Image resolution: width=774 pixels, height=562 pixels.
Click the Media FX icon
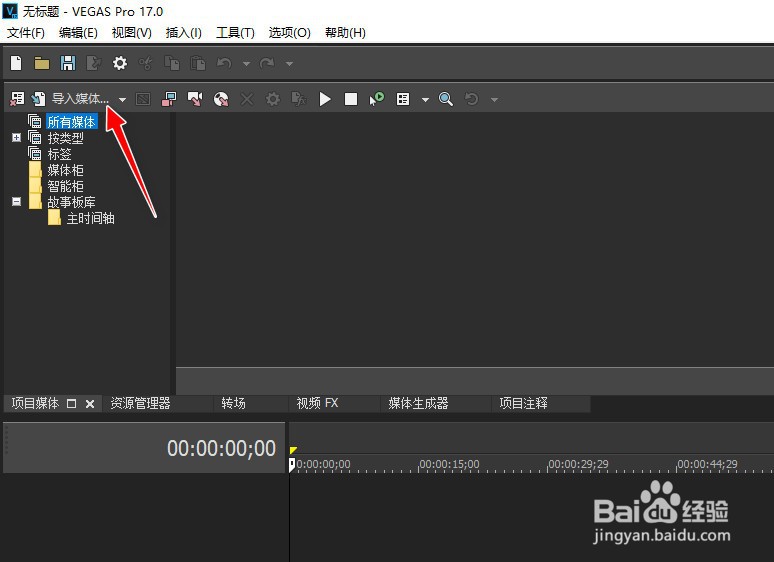(299, 99)
